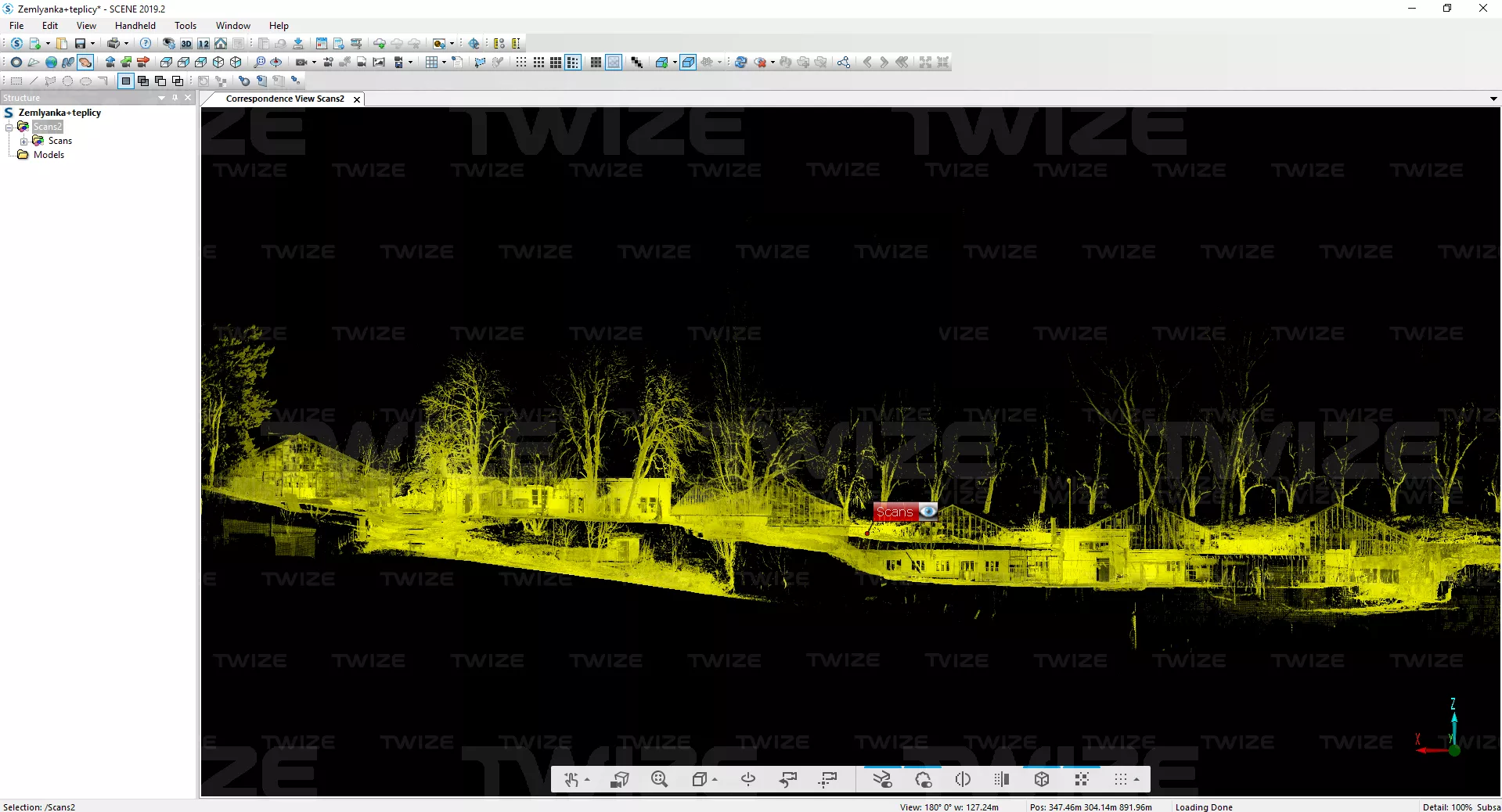Open the Handheld menu
The image size is (1502, 812).
tap(135, 26)
